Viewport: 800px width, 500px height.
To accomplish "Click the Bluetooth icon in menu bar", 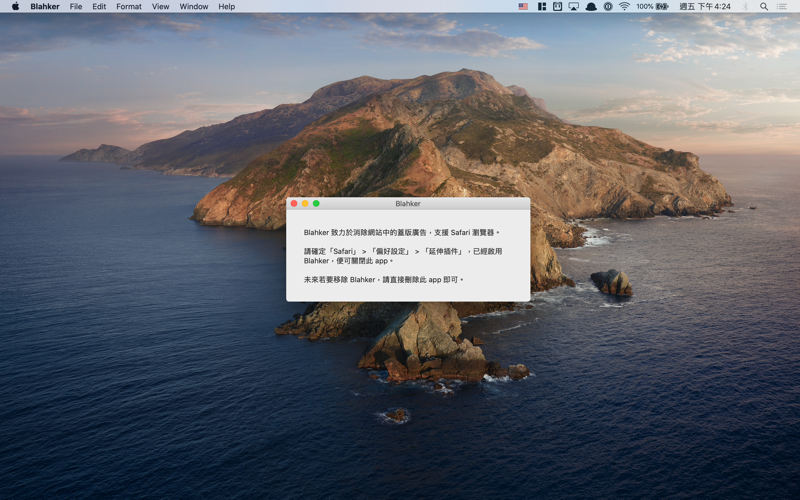I will 745,6.
